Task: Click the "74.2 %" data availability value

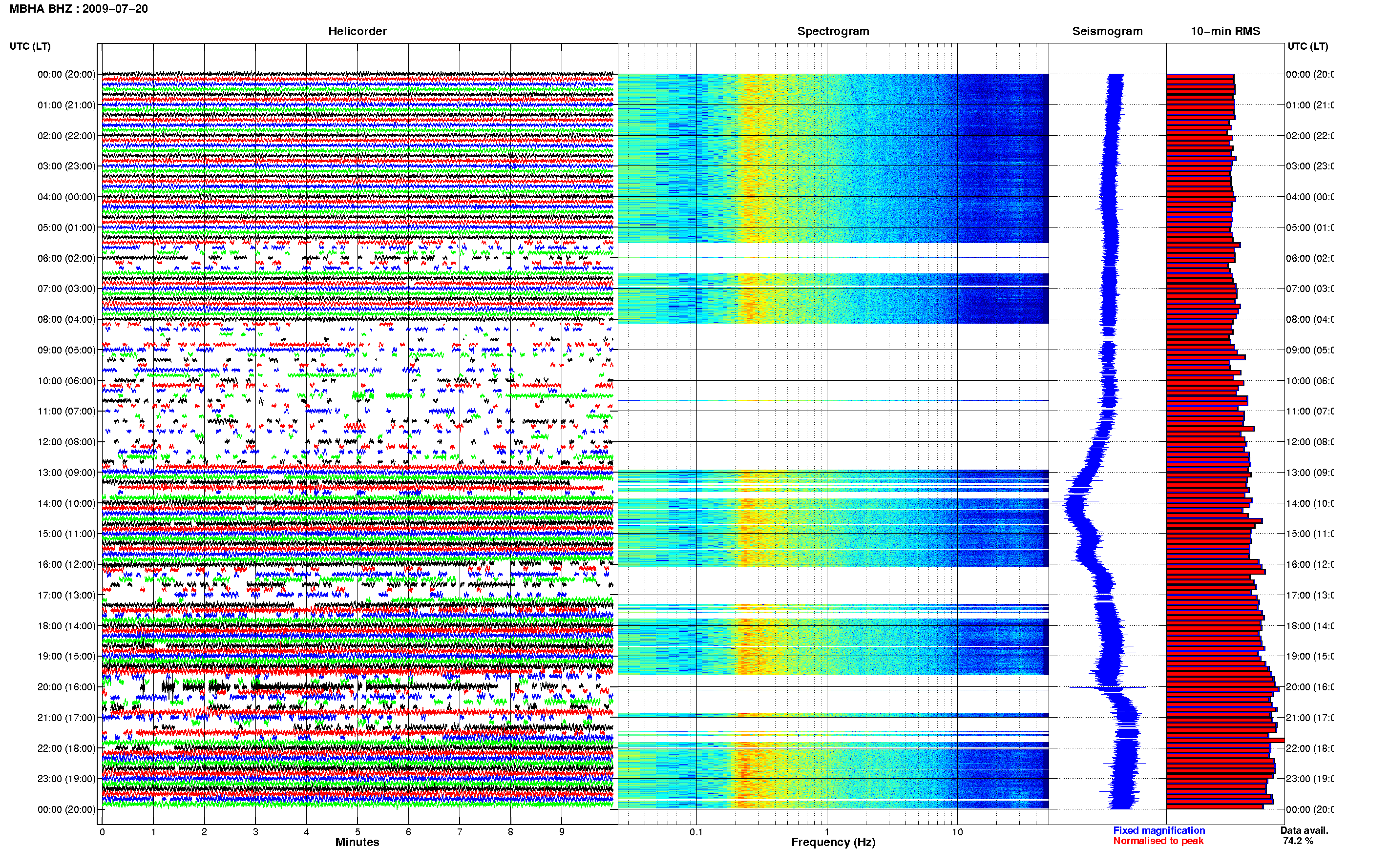Action: point(1298,841)
